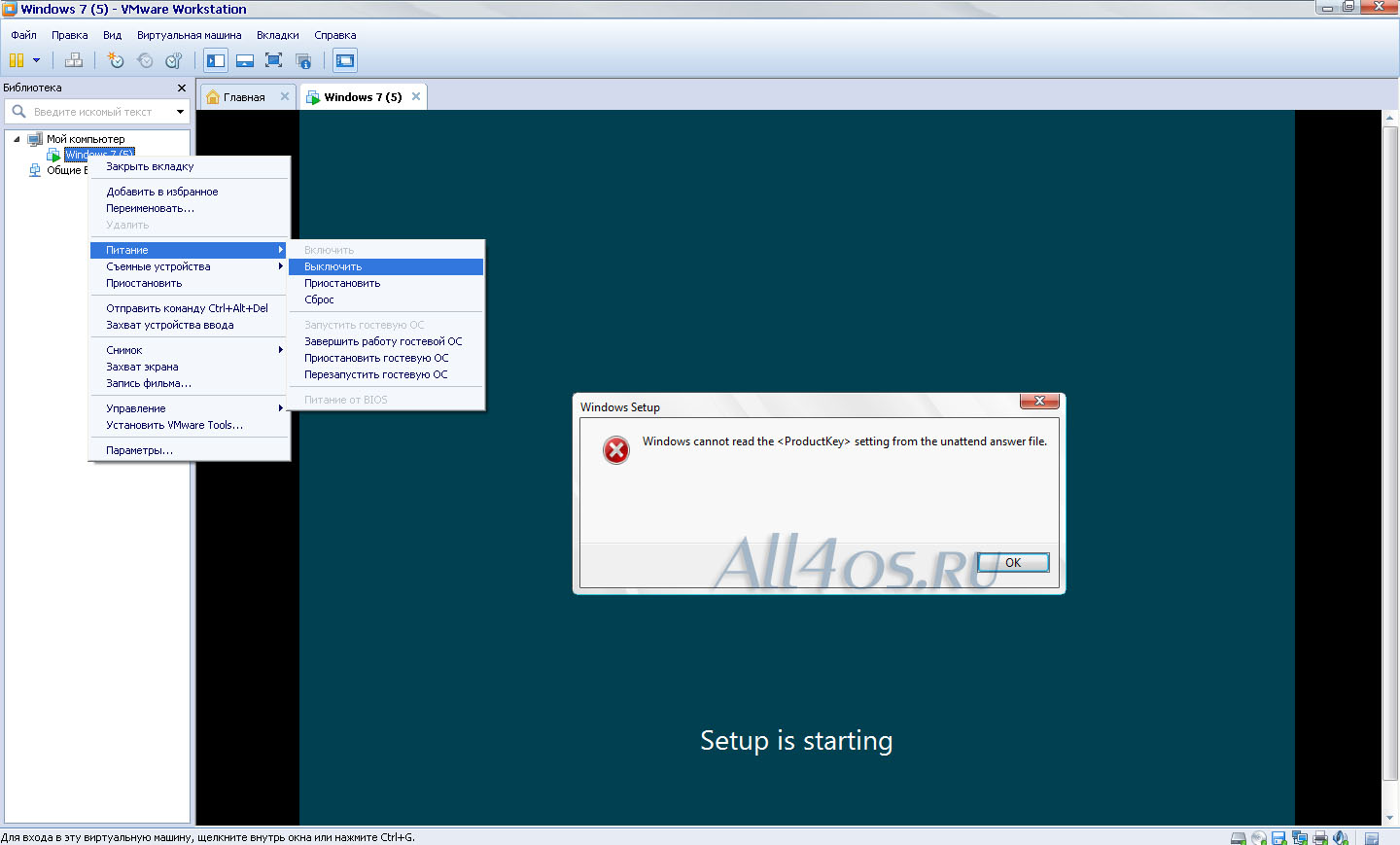Open the Вид menu
The width and height of the screenshot is (1400, 845).
click(113, 35)
